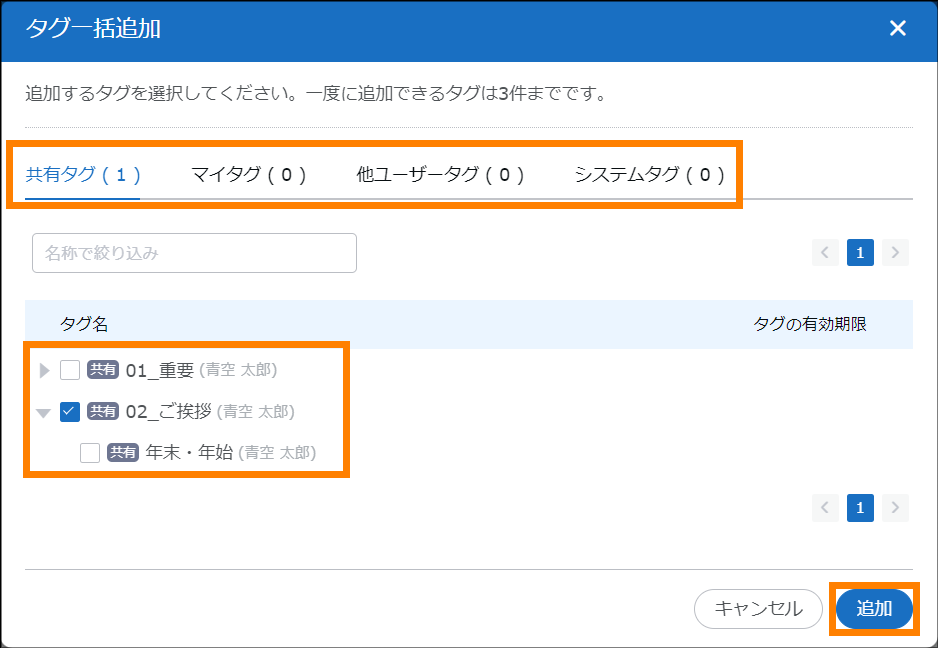Collapse the 02_ご挨拶 tag tree node
This screenshot has height=648, width=938.
[x=43, y=411]
